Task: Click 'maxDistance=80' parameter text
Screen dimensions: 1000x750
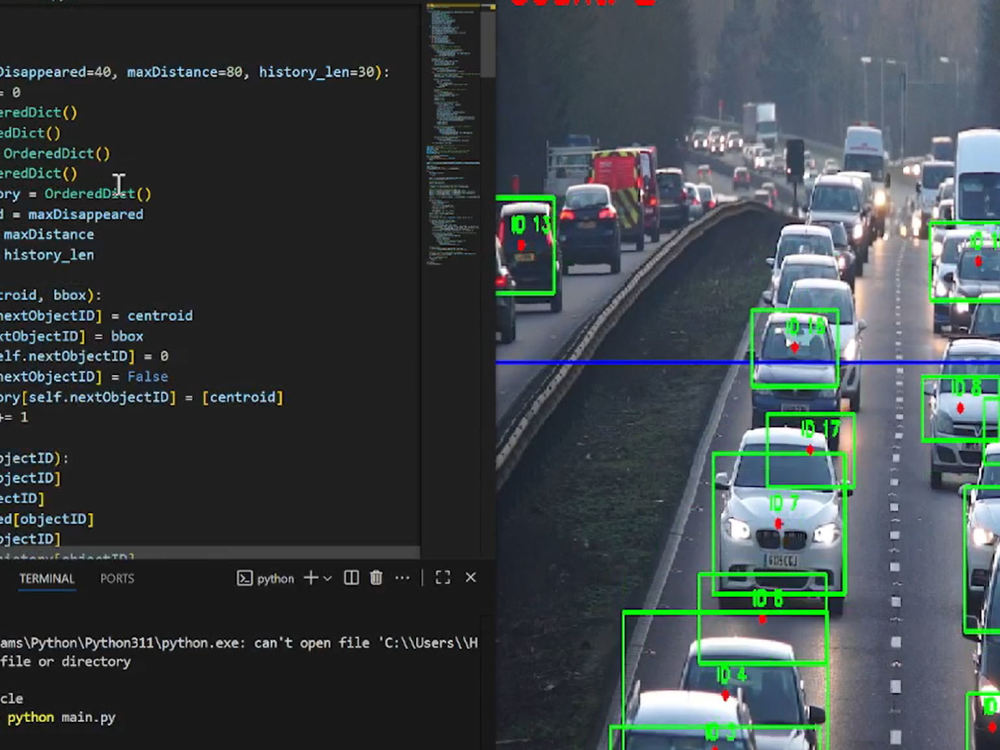Action: tap(184, 72)
